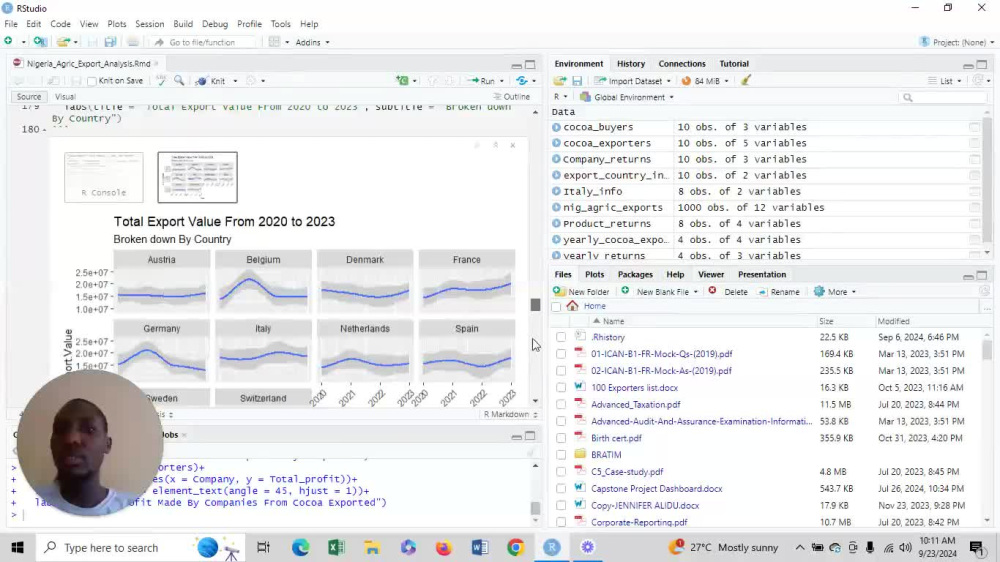This screenshot has height=562, width=1000.
Task: Switch to the History tab
Action: click(x=630, y=64)
